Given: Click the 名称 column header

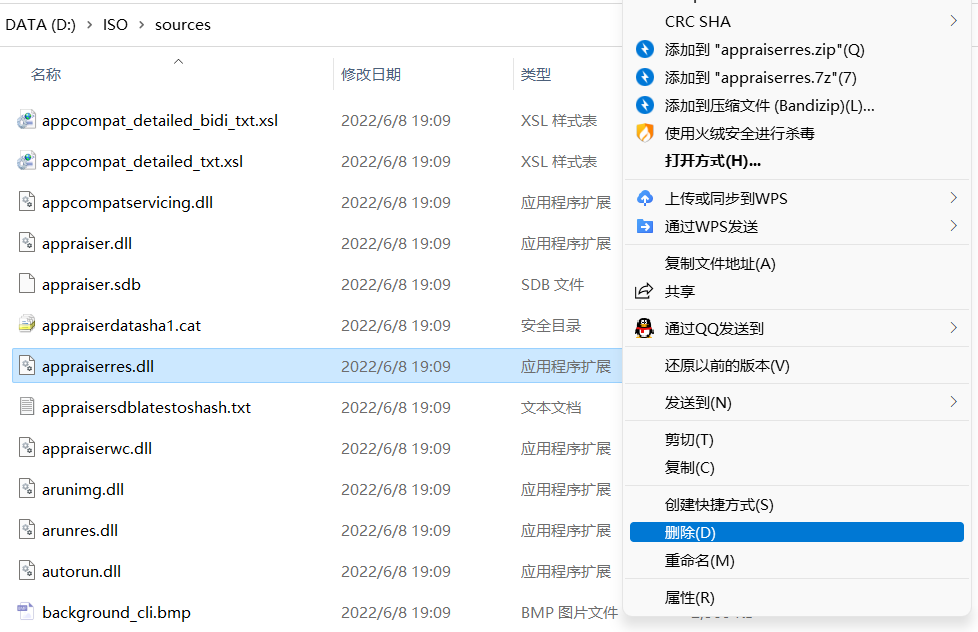Looking at the screenshot, I should (x=46, y=74).
